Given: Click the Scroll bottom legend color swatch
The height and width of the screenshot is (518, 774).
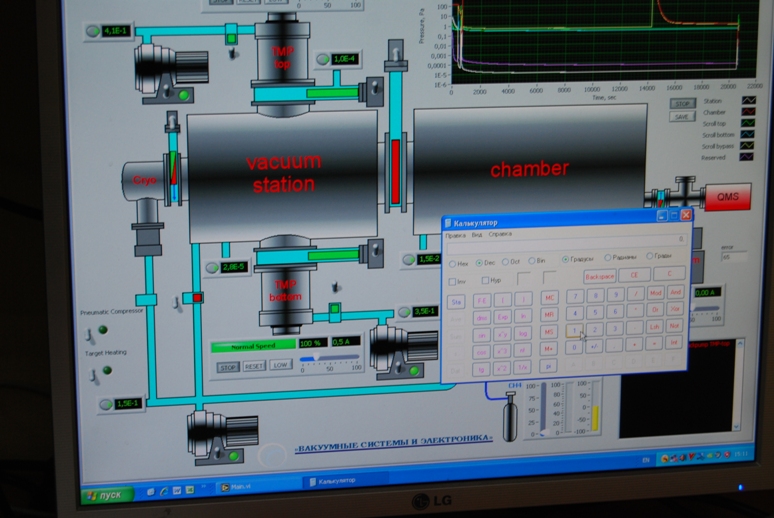Looking at the screenshot, I should [x=747, y=134].
